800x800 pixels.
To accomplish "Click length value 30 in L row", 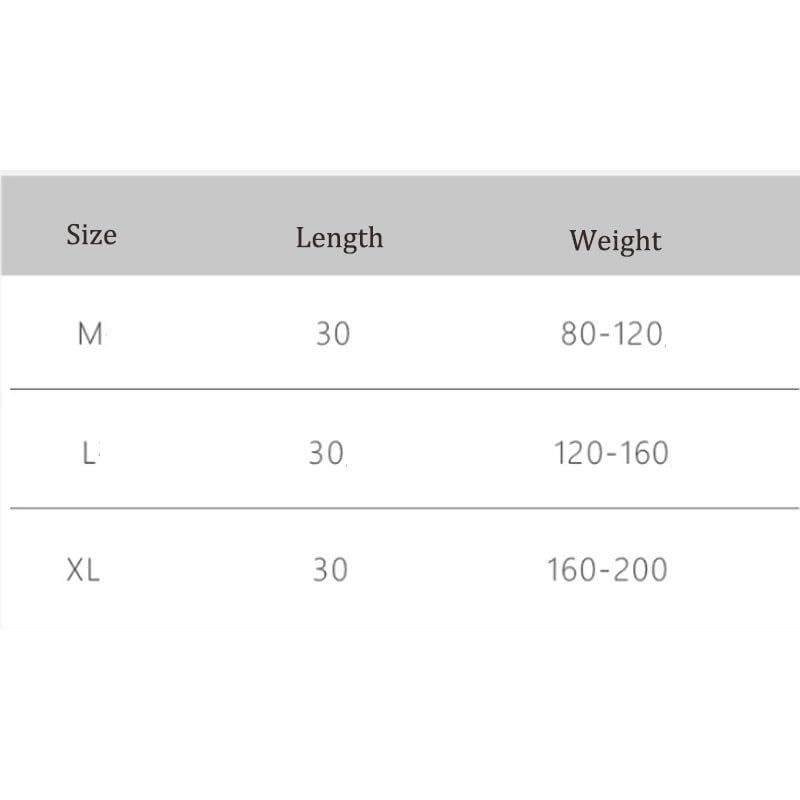I will pos(327,453).
